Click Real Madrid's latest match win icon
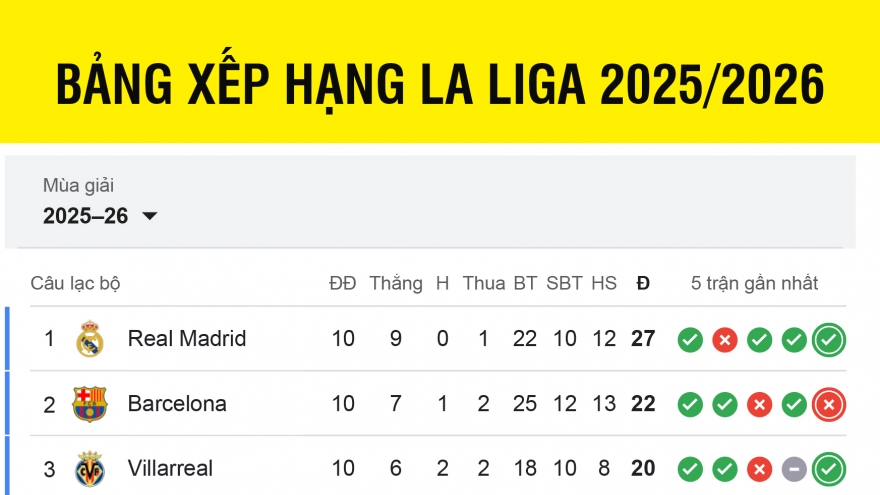This screenshot has height=495, width=880. pyautogui.click(x=828, y=340)
